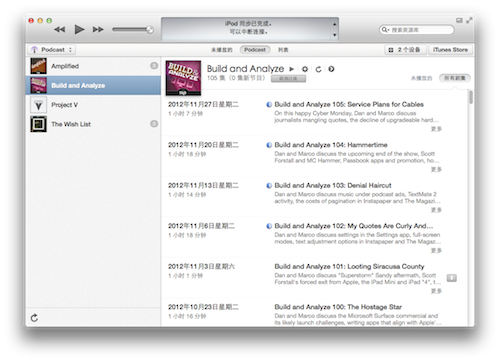Open episode 103: Denial Haircut

(333, 185)
